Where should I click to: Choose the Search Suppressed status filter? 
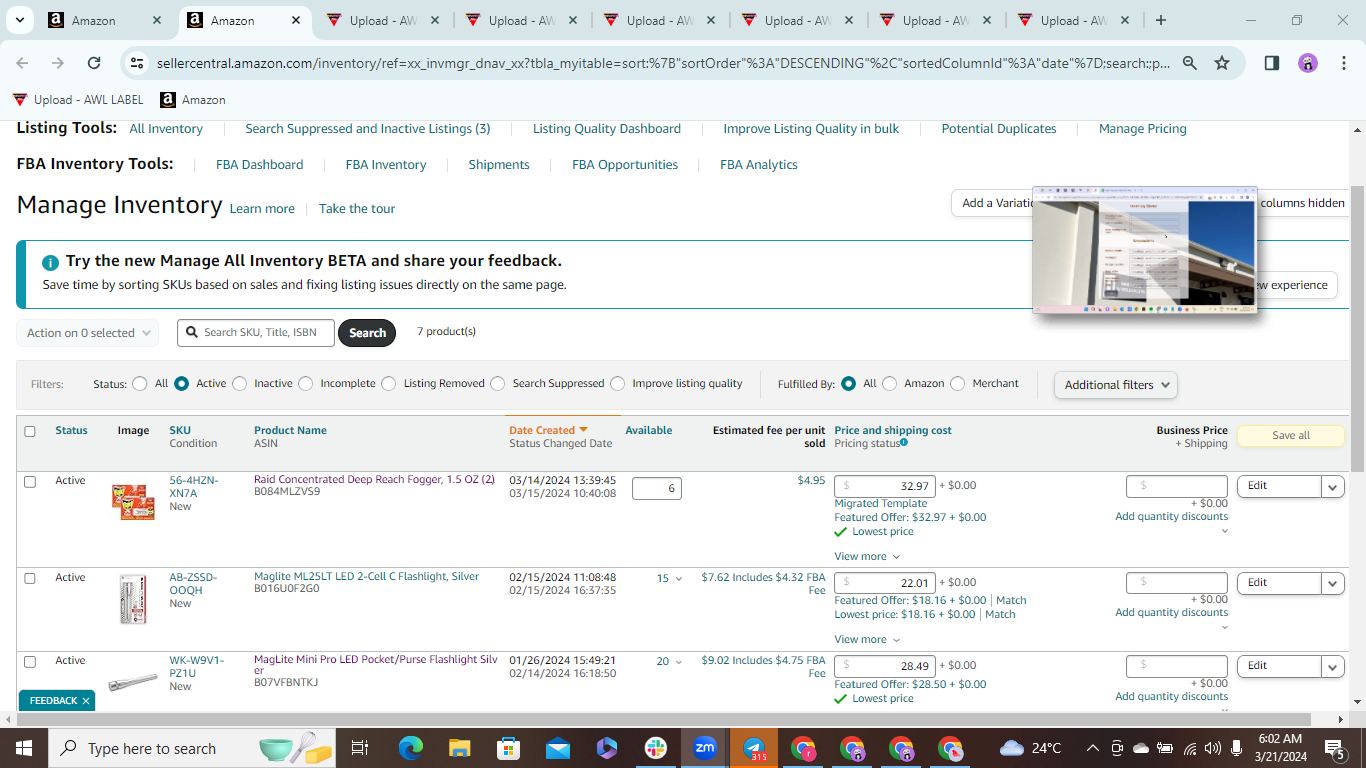point(498,383)
